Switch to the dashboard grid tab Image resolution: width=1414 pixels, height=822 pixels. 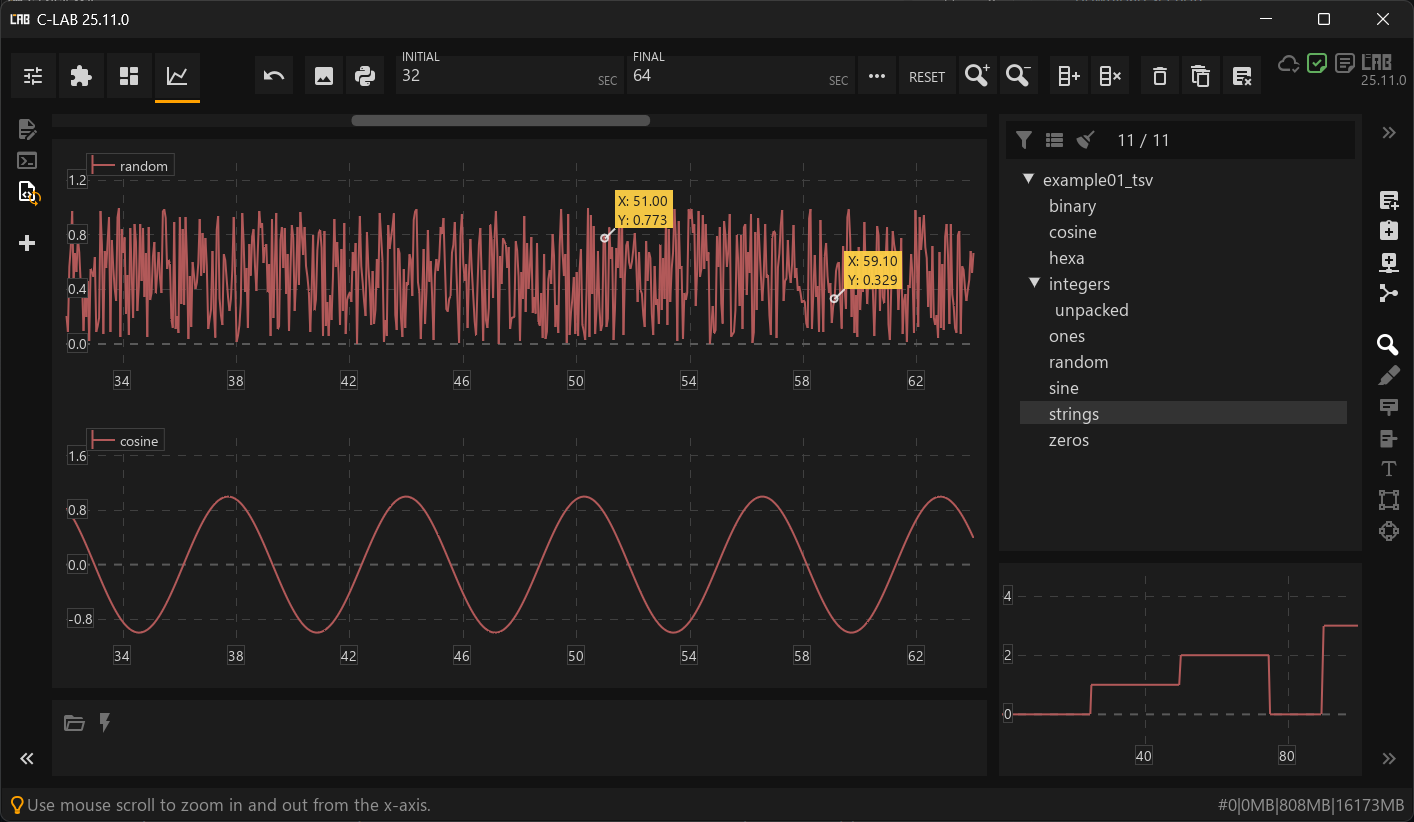pyautogui.click(x=129, y=76)
